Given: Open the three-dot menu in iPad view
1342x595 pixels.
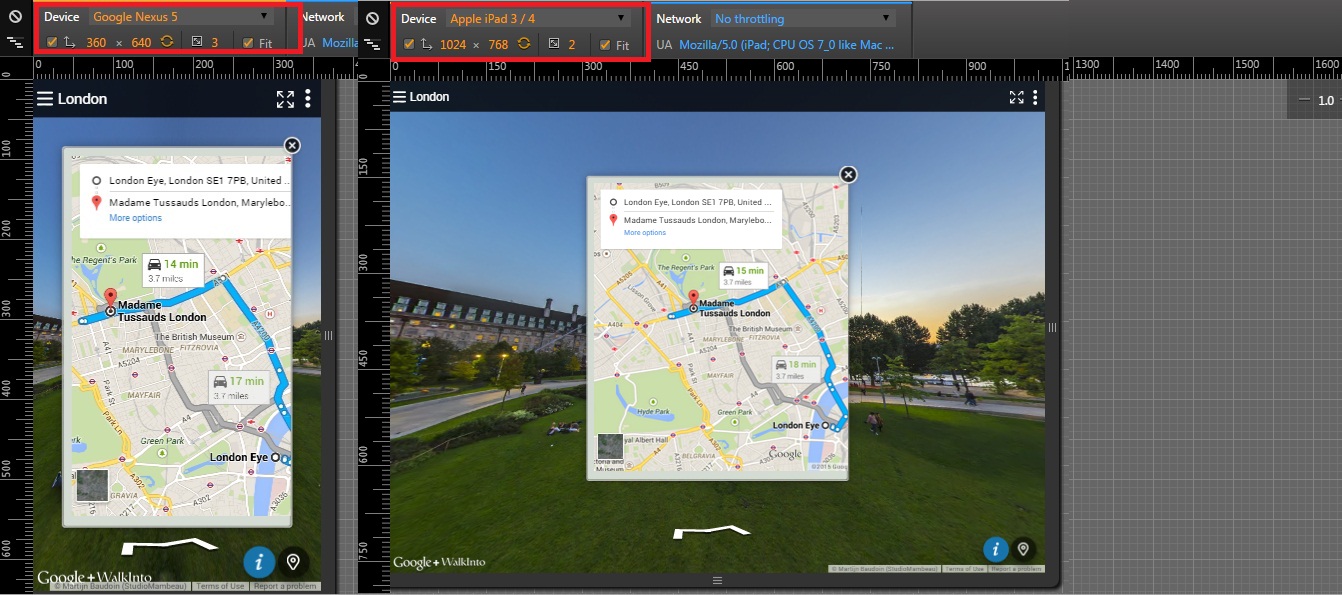Looking at the screenshot, I should pyautogui.click(x=1036, y=97).
